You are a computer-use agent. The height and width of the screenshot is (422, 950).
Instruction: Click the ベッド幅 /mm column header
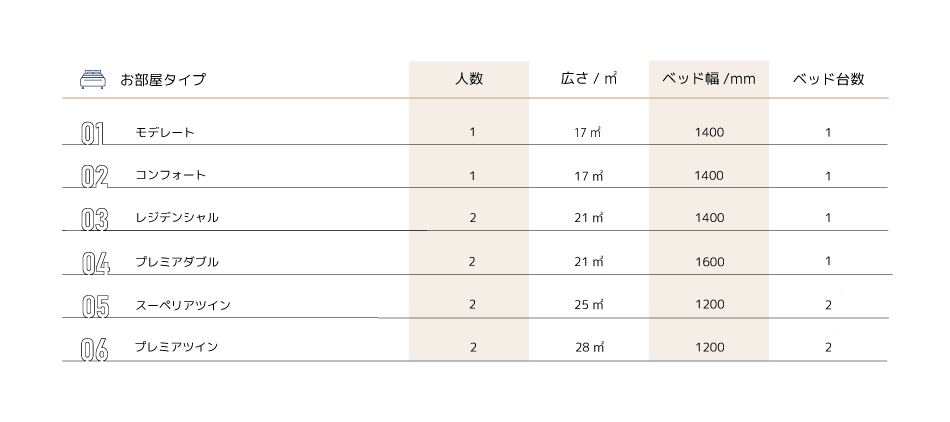(708, 79)
